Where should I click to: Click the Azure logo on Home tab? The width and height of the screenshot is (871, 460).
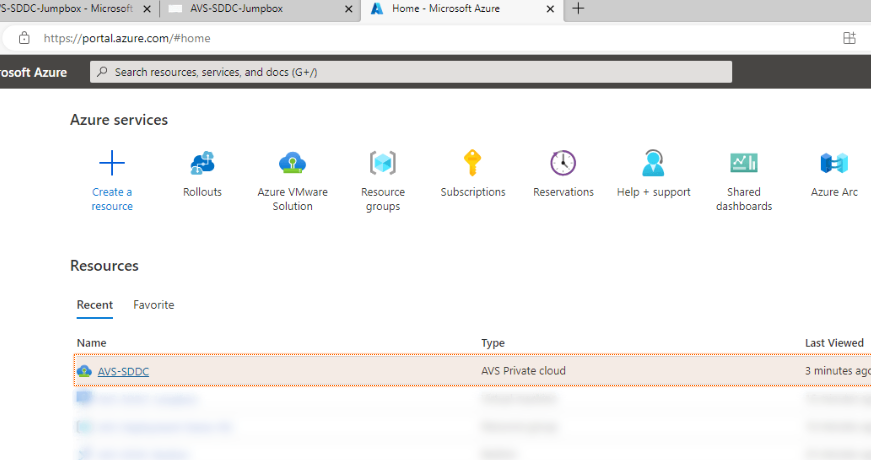[377, 8]
